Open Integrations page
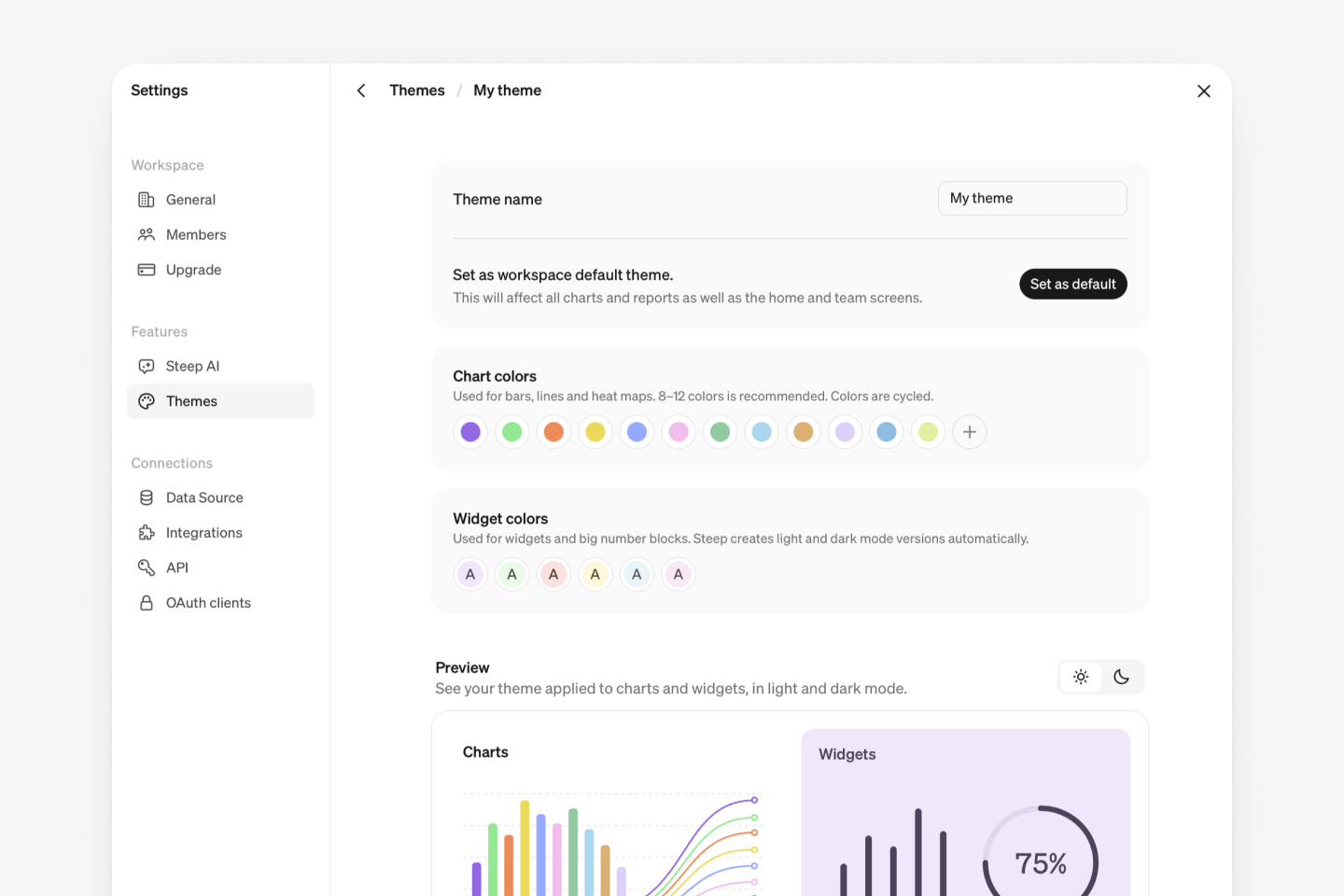This screenshot has height=896, width=1344. tap(220, 533)
